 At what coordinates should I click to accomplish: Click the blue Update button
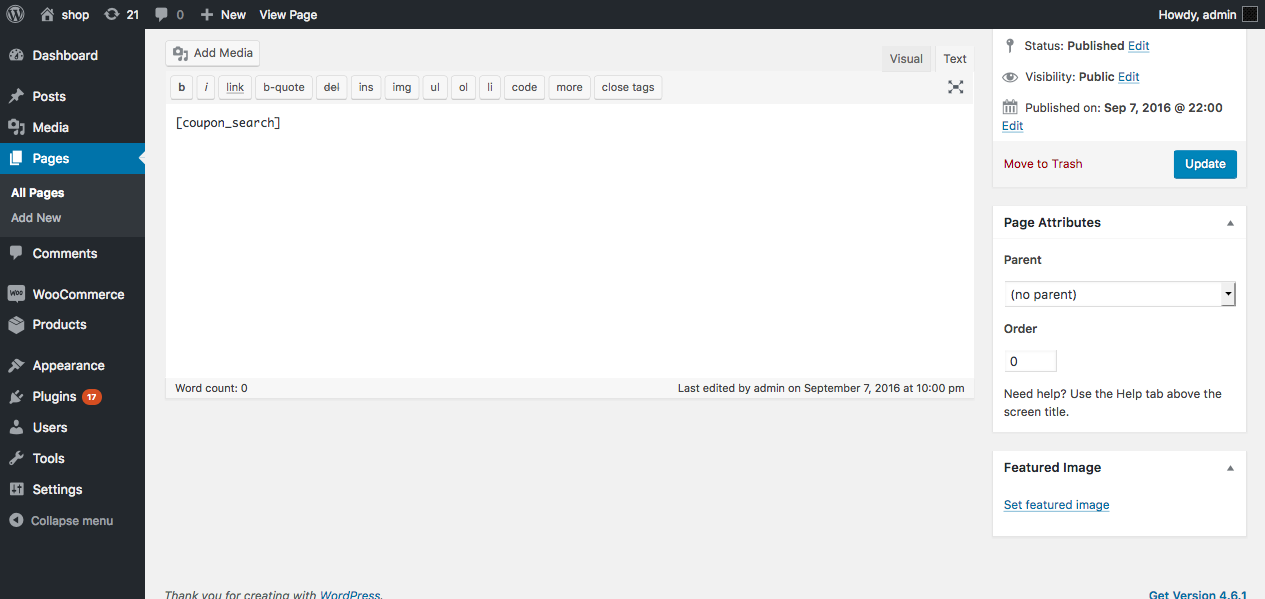pos(1205,164)
